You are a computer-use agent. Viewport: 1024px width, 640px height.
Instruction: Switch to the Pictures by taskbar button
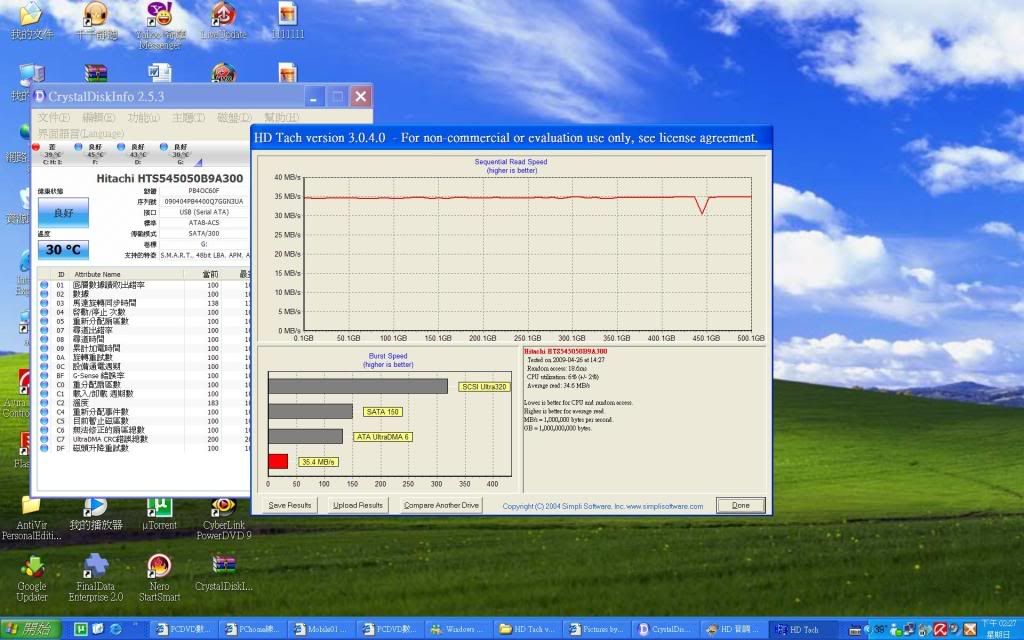(595, 630)
